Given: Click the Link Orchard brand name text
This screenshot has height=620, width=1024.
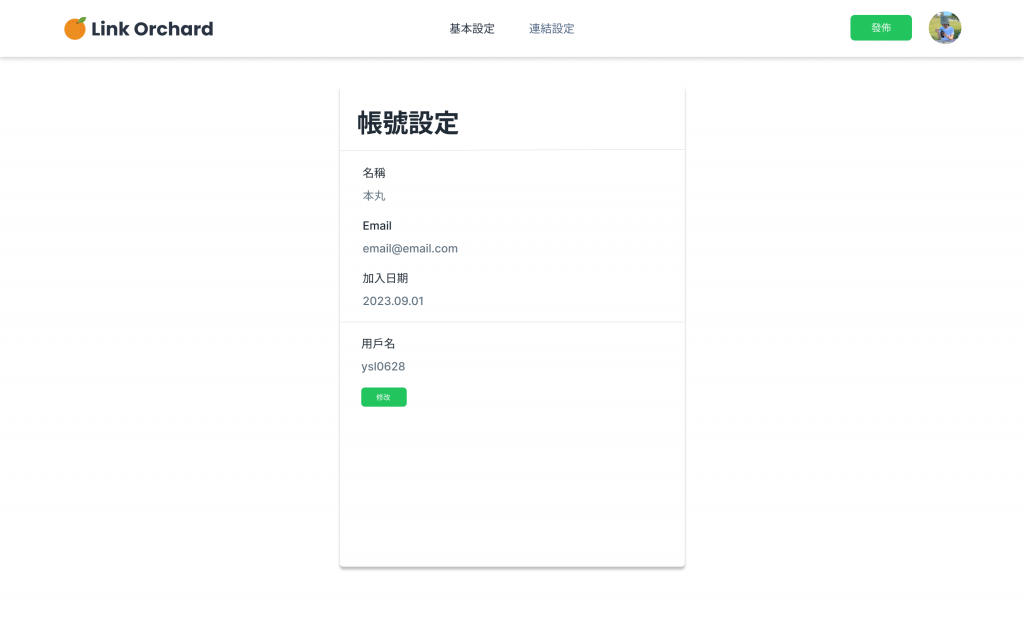Looking at the screenshot, I should click(152, 29).
